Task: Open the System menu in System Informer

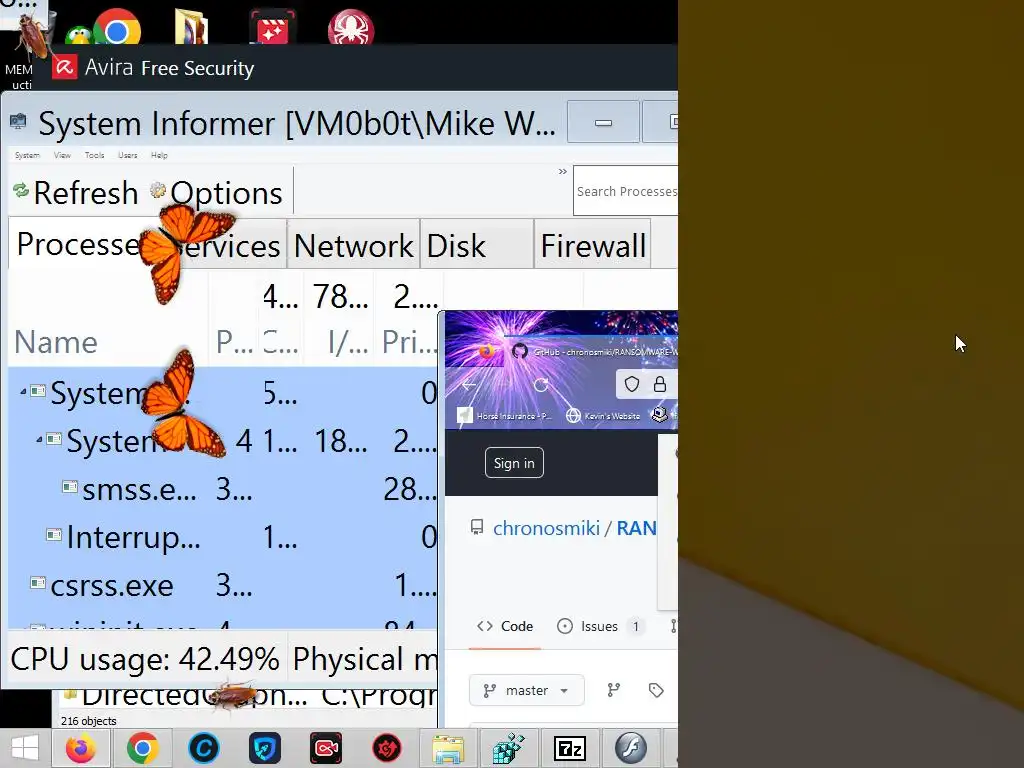Action: (x=27, y=155)
